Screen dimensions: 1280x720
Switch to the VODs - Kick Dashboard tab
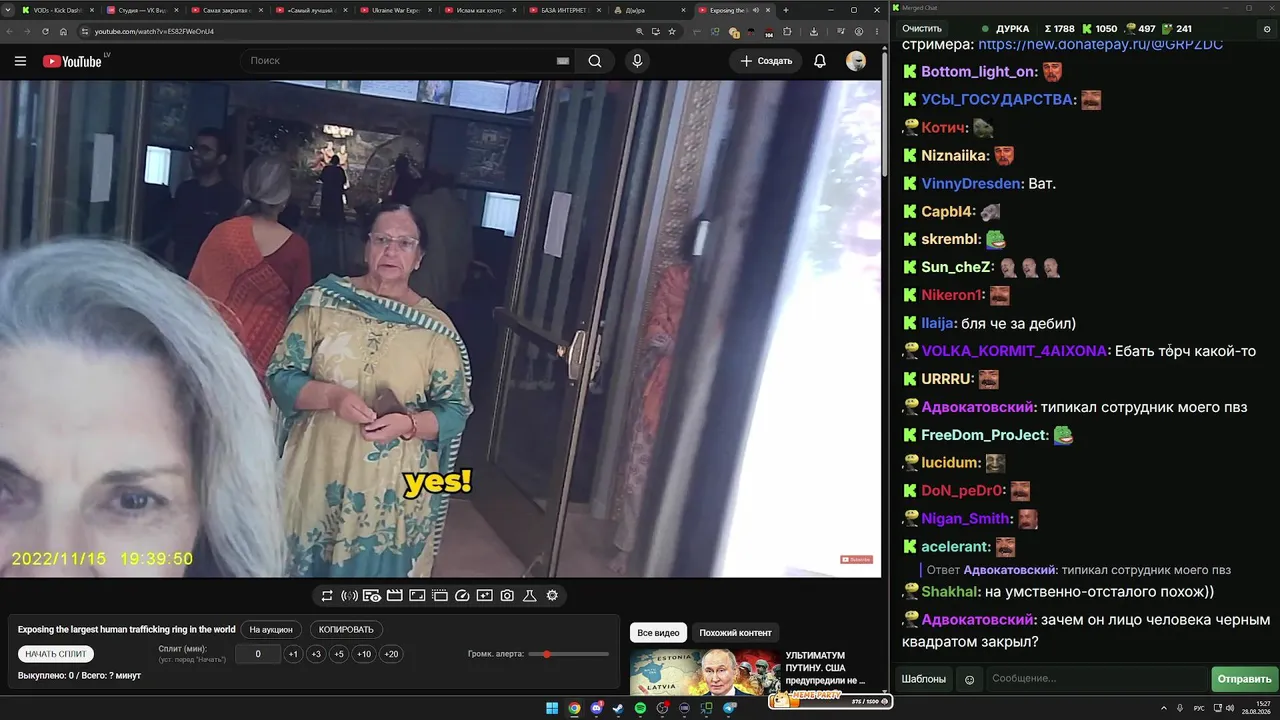coord(59,10)
